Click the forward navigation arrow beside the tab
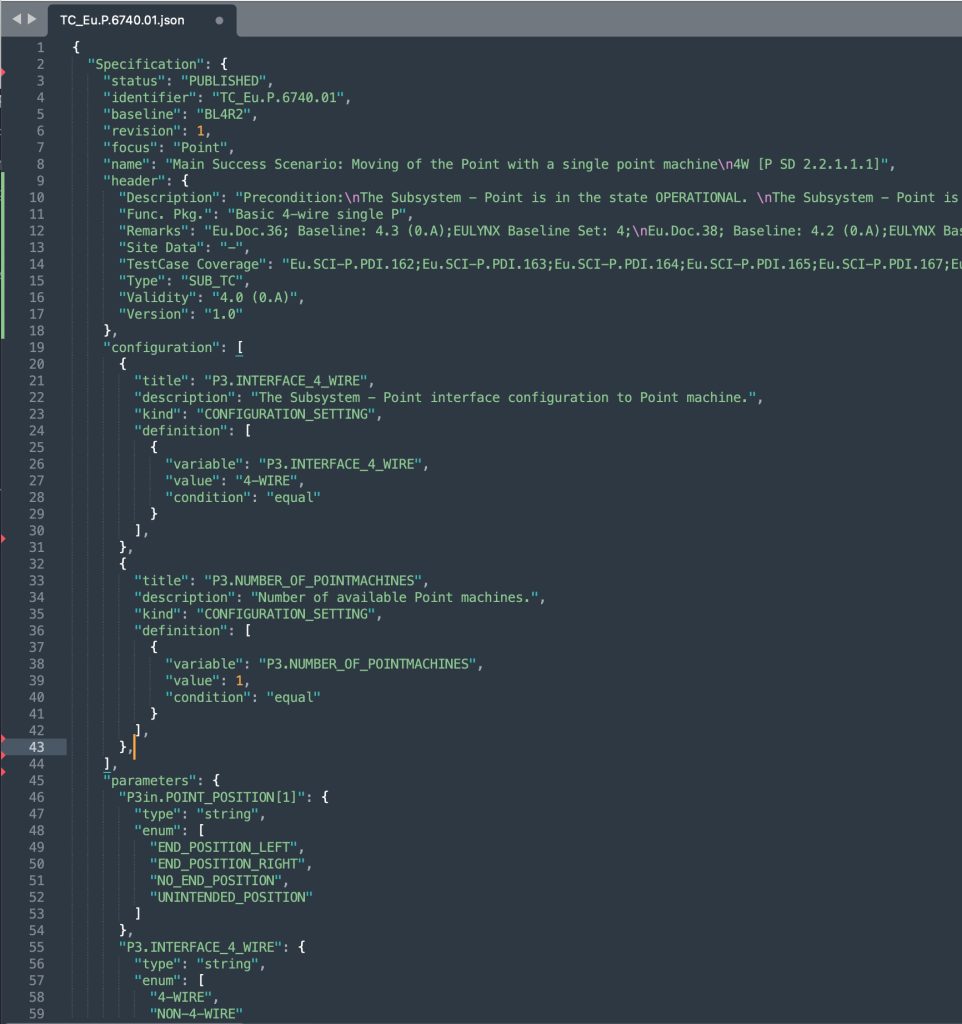Image resolution: width=962 pixels, height=1024 pixels. [x=31, y=20]
